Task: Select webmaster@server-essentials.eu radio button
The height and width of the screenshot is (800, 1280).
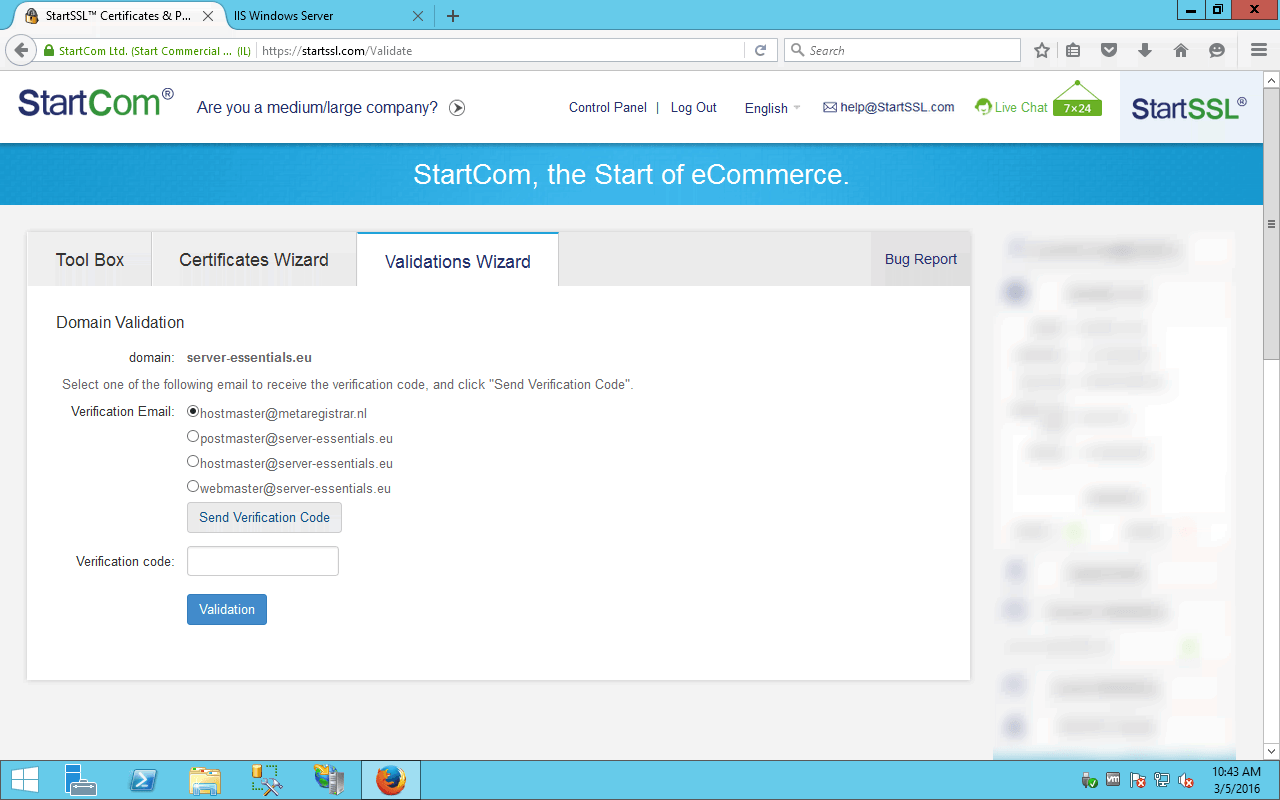Action: tap(193, 486)
